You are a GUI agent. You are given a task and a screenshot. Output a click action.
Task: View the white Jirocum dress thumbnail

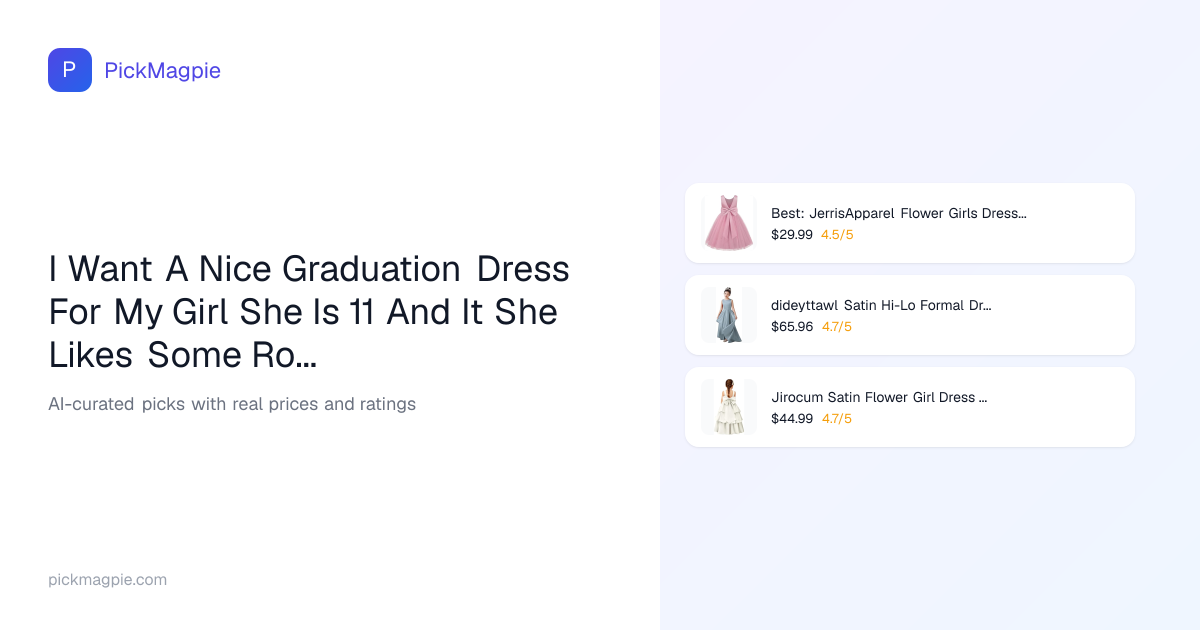click(x=729, y=407)
